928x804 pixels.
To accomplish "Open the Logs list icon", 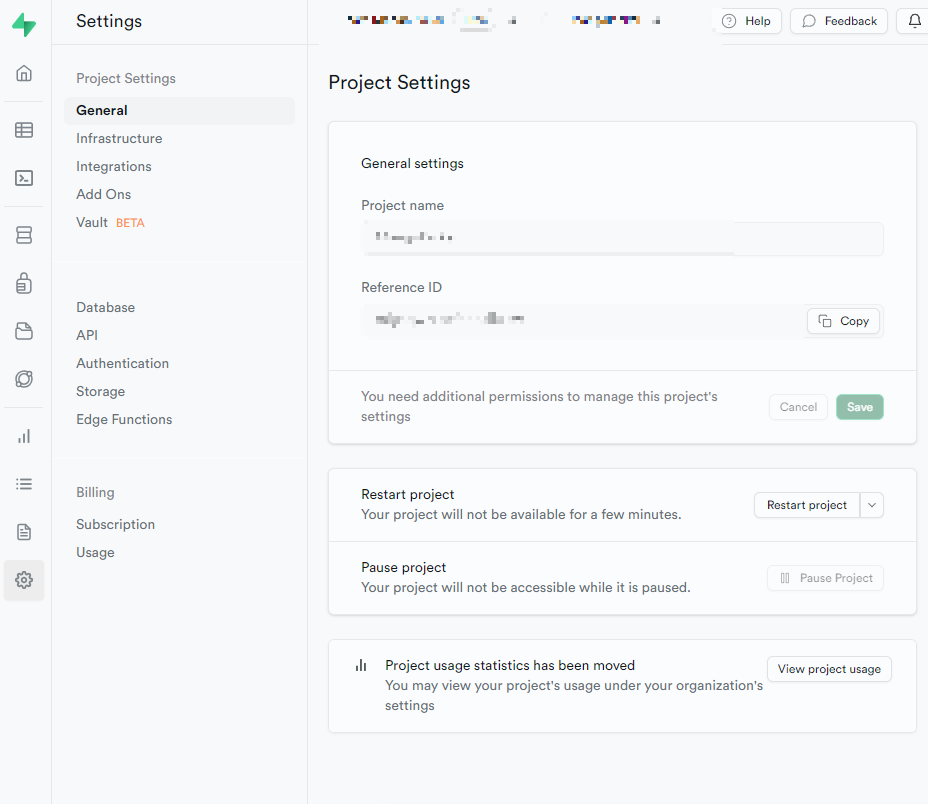I will (24, 484).
